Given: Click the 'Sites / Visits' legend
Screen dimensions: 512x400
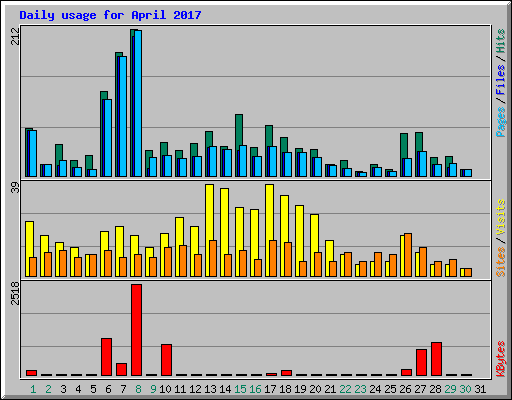Looking at the screenshot, I should pos(500,238).
